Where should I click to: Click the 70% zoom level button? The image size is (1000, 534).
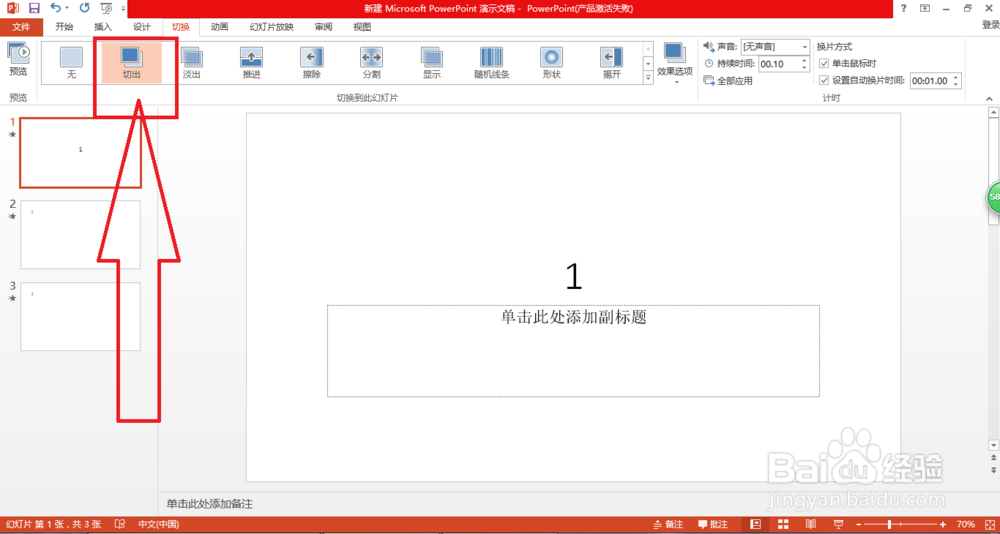tap(966, 524)
